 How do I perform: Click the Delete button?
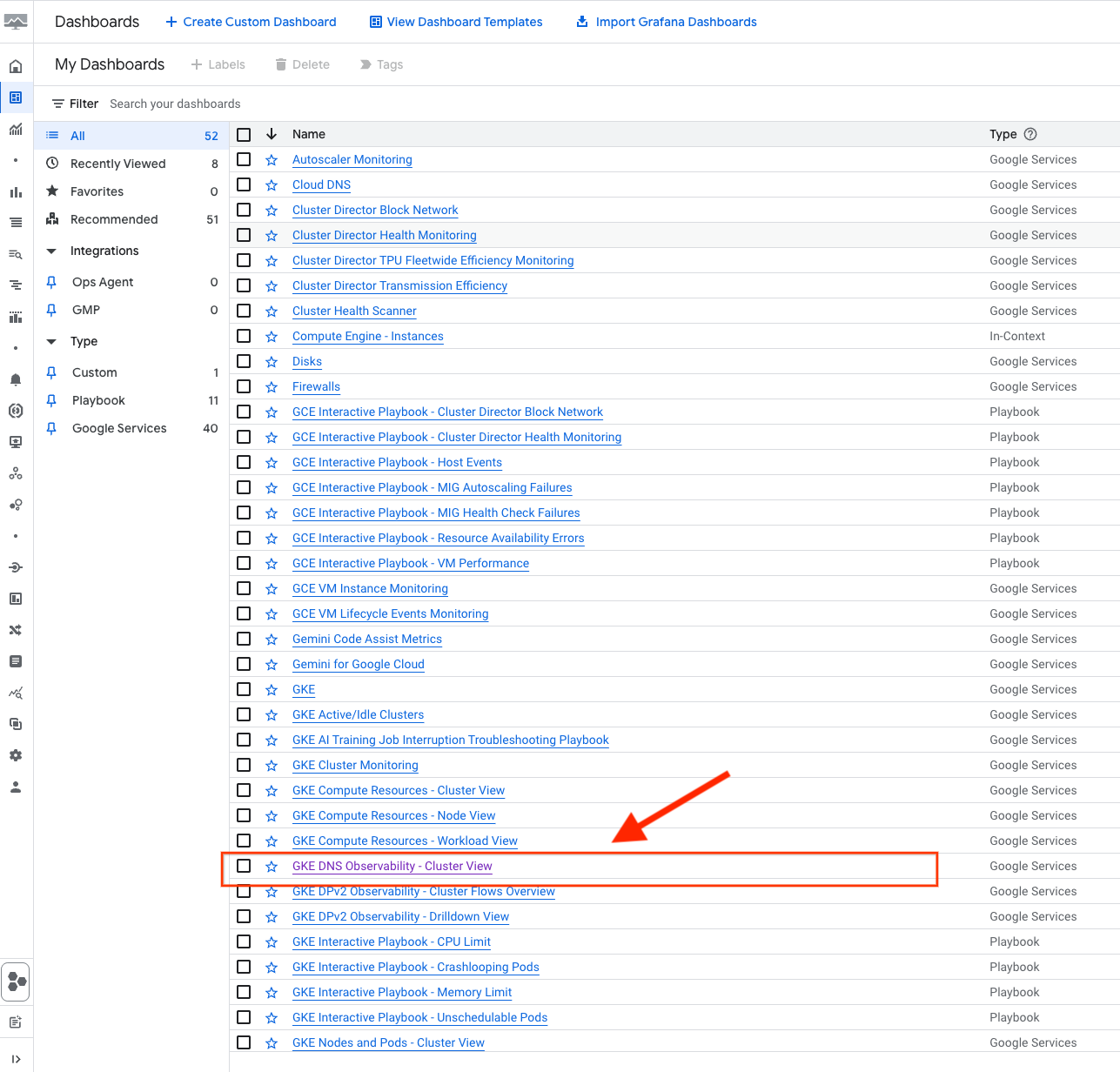[302, 64]
